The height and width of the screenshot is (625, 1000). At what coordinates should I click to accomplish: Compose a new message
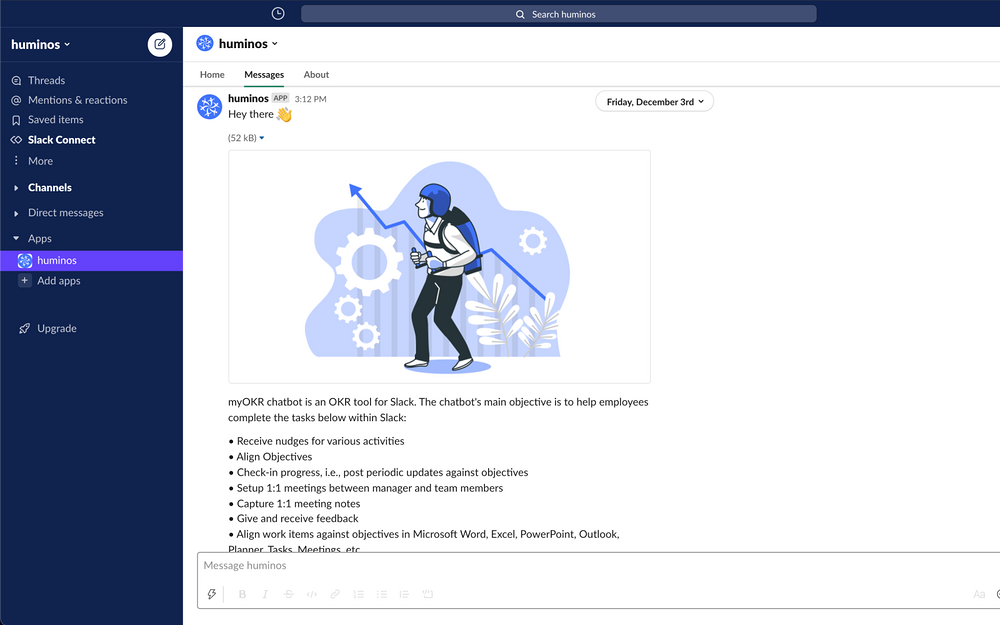[x=159, y=45]
